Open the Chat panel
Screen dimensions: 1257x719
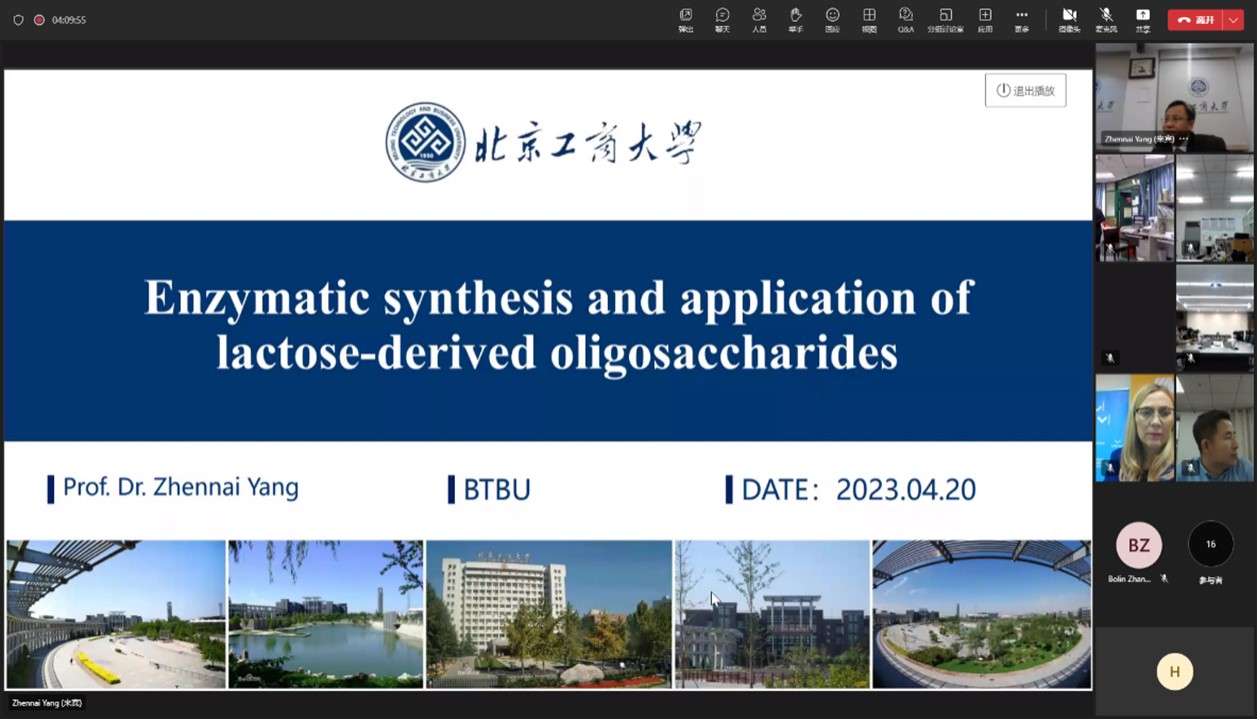(x=722, y=18)
